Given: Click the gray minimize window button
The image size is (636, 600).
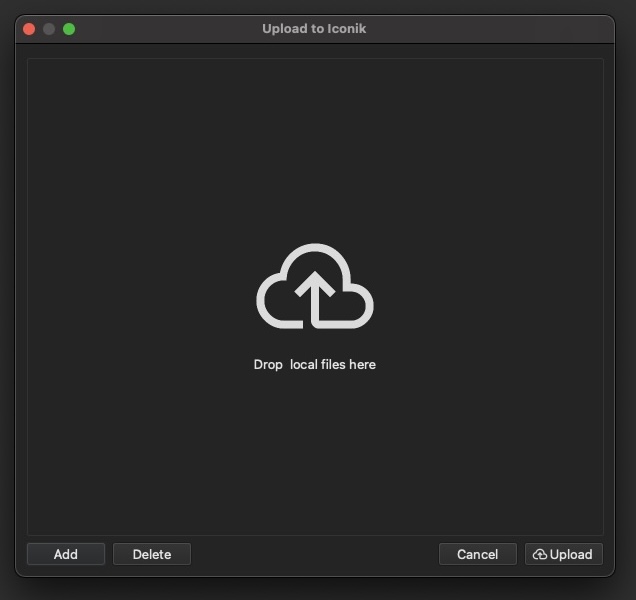Looking at the screenshot, I should [x=49, y=29].
